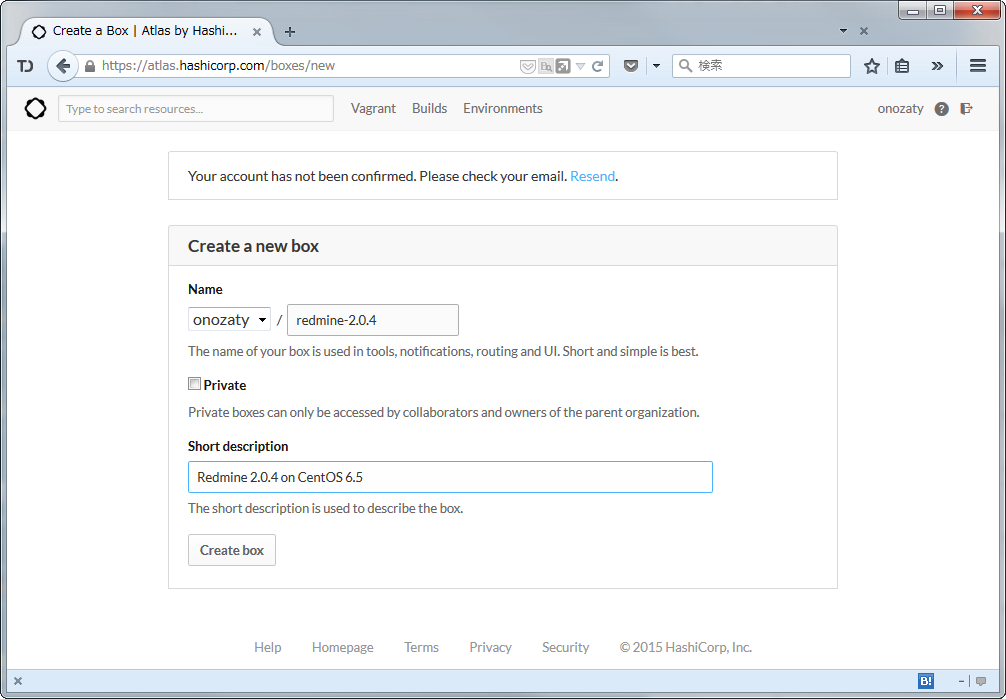The width and height of the screenshot is (1006, 699).
Task: Click the Resend confirmation link
Action: click(592, 176)
